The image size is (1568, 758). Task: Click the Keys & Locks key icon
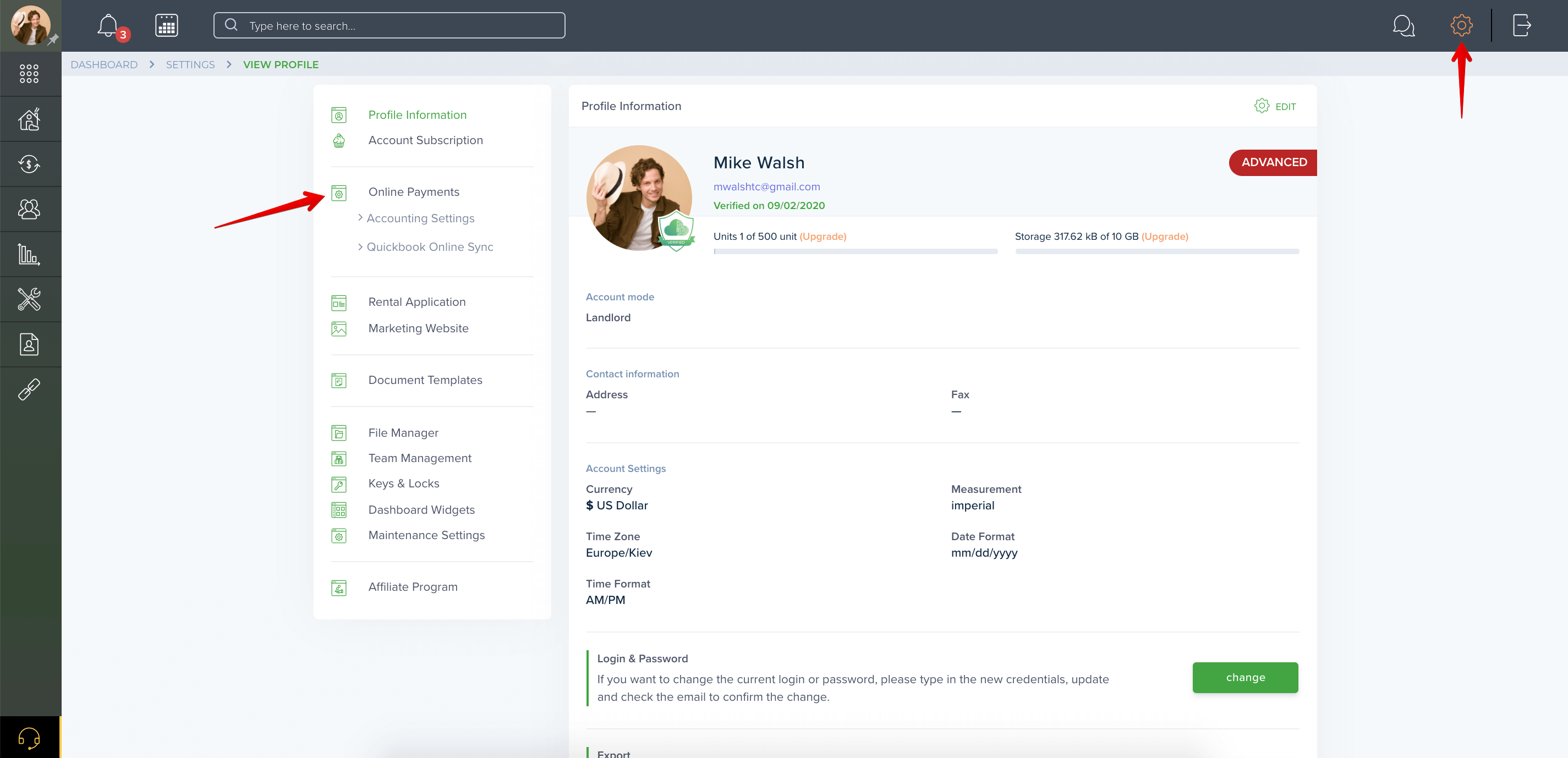click(x=339, y=484)
